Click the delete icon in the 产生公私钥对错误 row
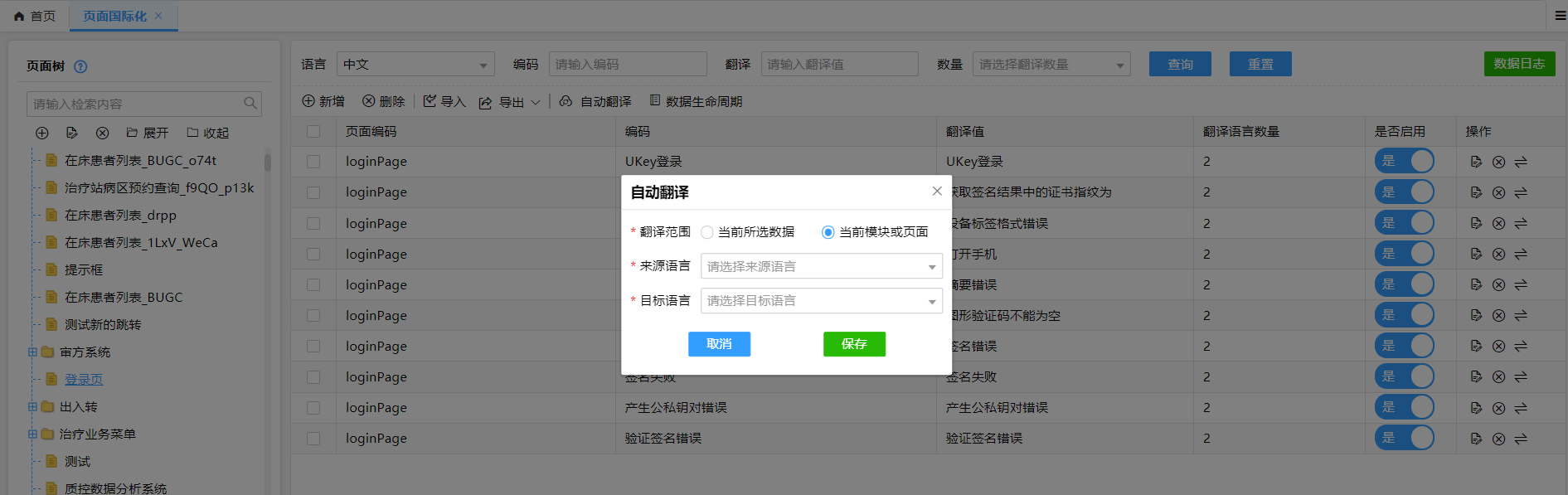1568x495 pixels. pos(1498,408)
